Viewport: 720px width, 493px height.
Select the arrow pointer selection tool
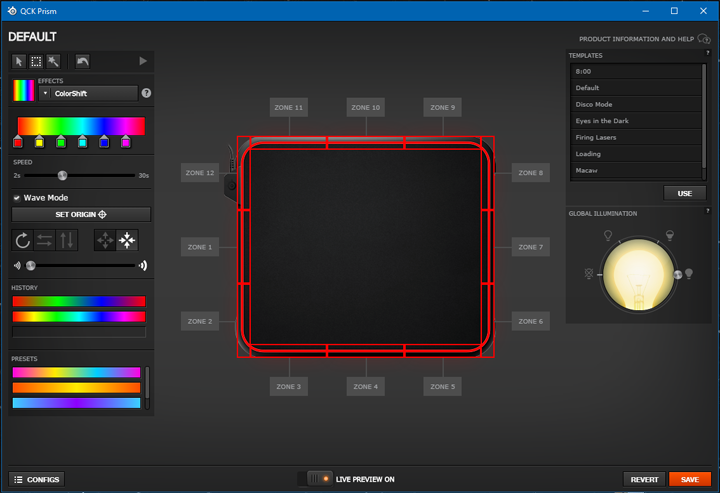(x=19, y=61)
